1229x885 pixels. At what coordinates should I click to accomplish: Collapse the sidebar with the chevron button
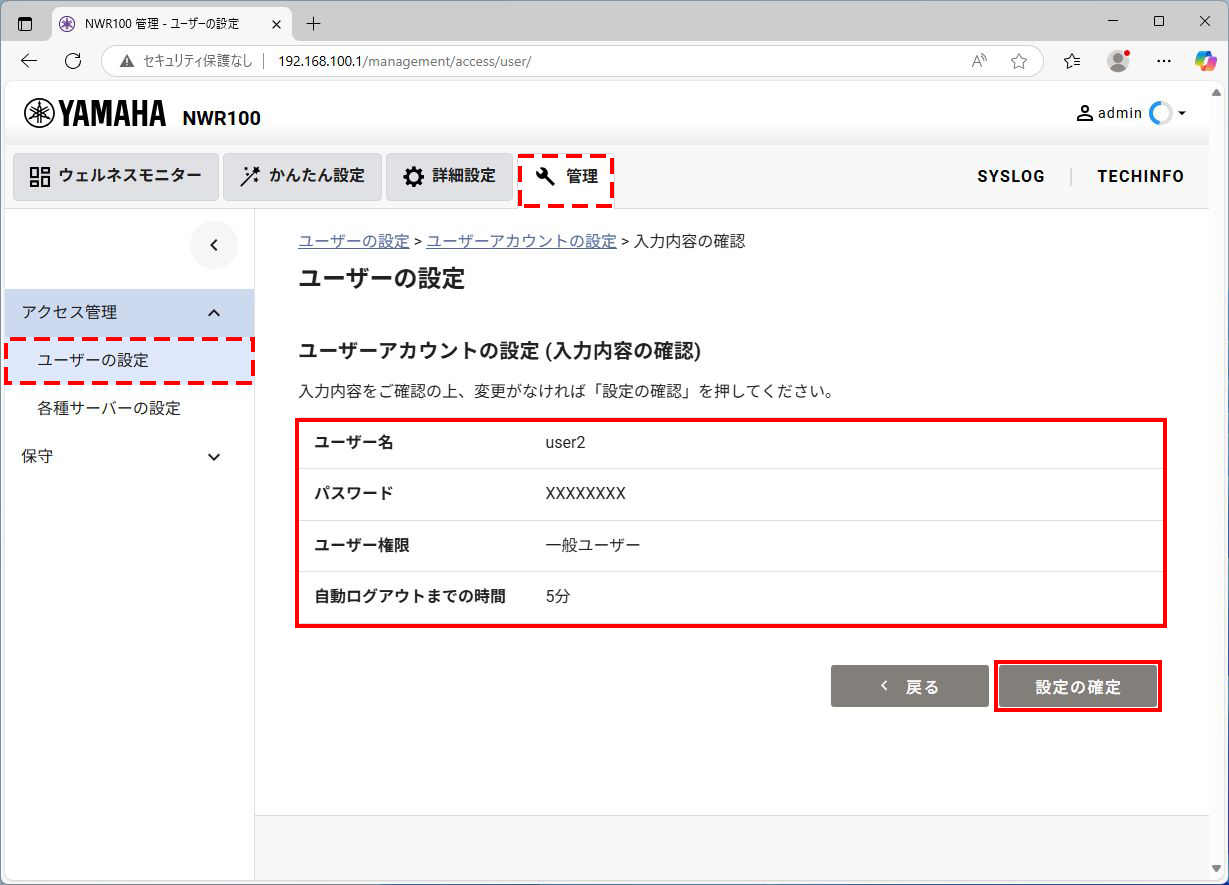pyautogui.click(x=214, y=245)
